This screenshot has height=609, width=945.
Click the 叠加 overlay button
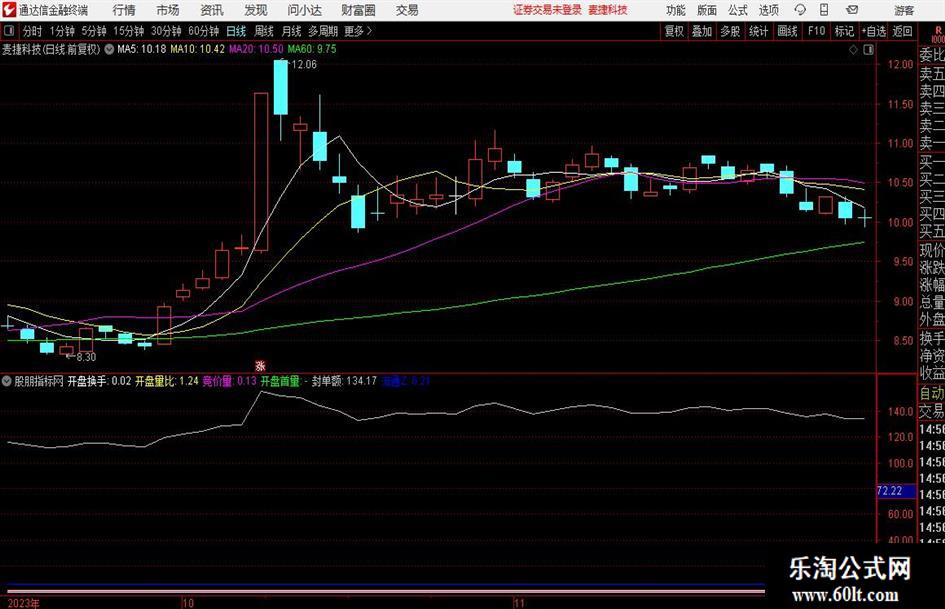tap(702, 31)
